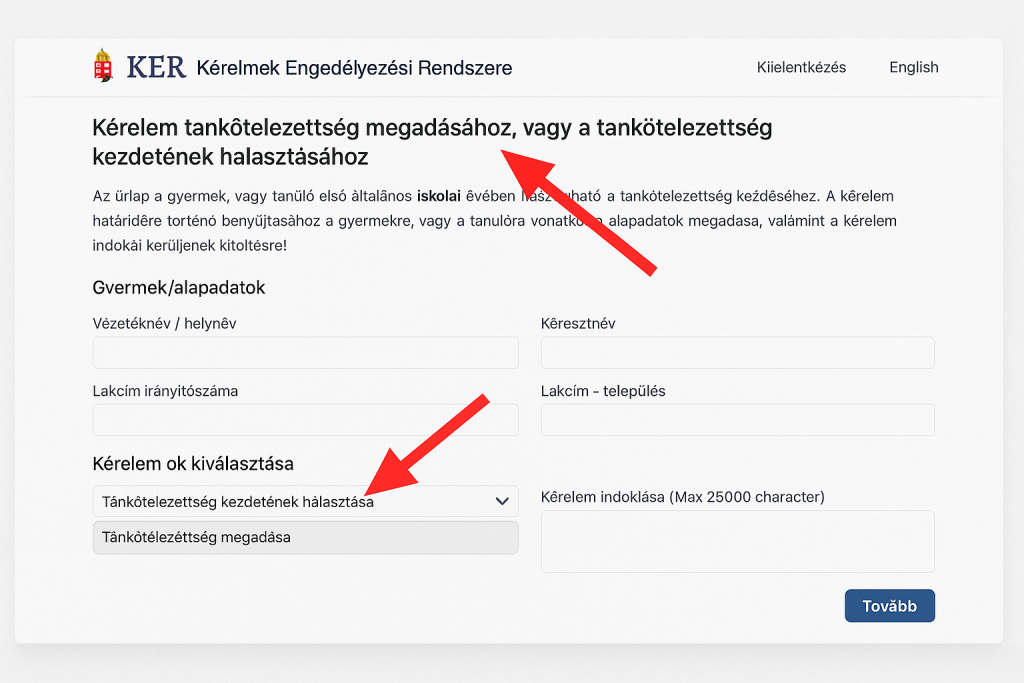Switch language to English
1024x683 pixels.
pos(914,67)
